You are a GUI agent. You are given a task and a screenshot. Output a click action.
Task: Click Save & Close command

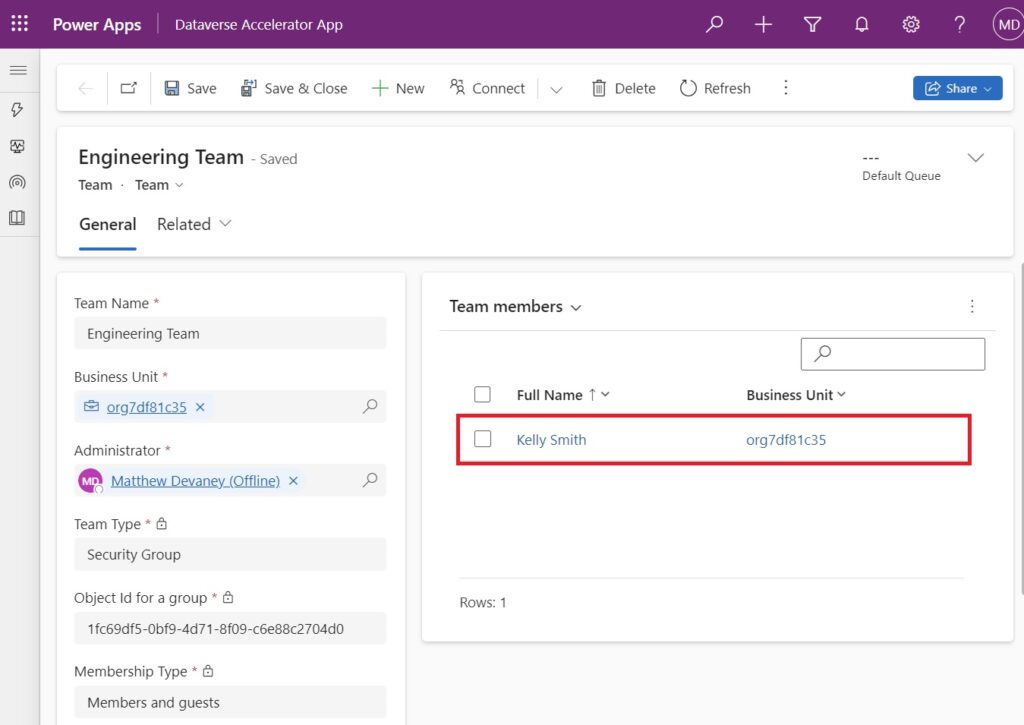coord(293,88)
